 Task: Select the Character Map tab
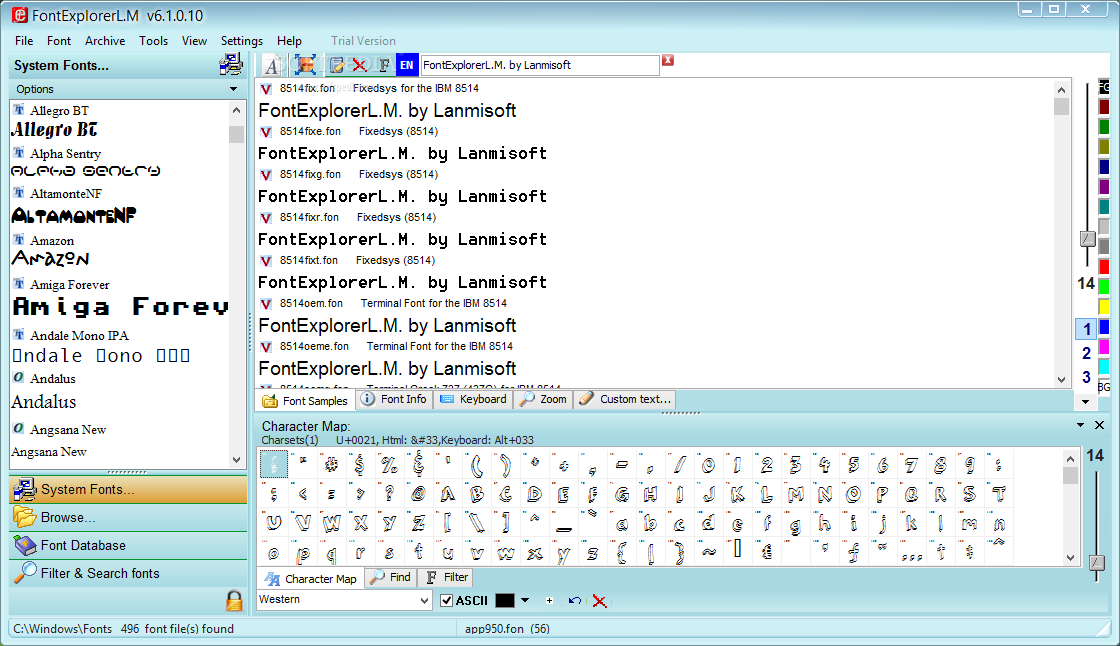tap(311, 579)
